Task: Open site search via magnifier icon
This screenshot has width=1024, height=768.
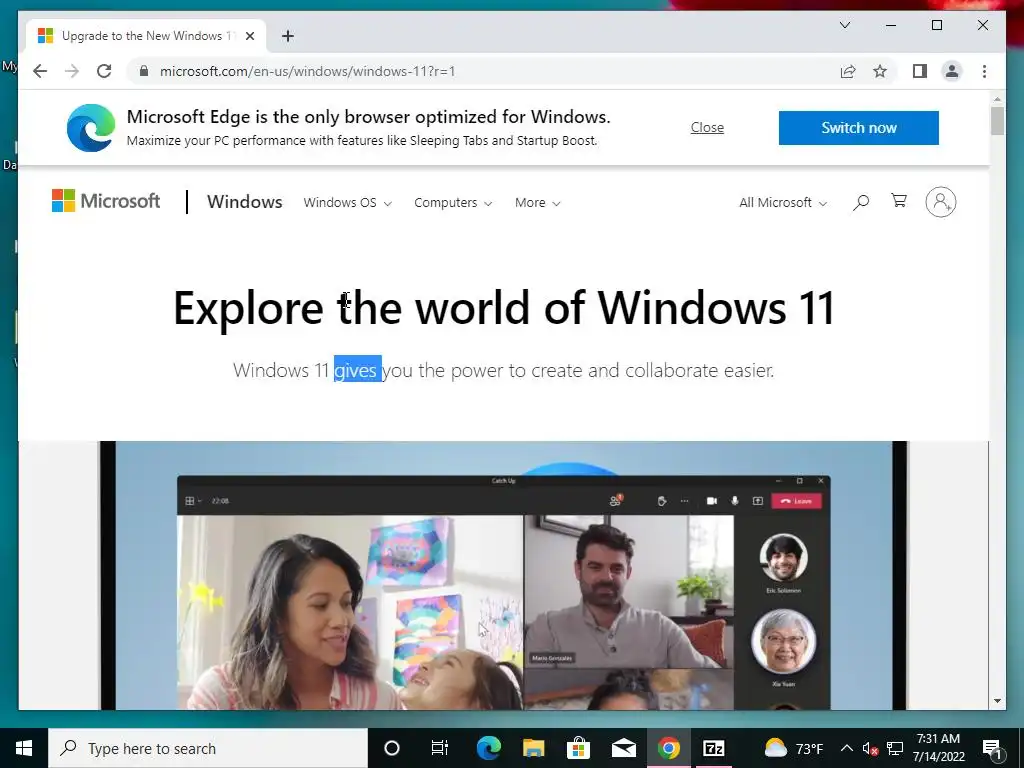Action: (x=861, y=202)
